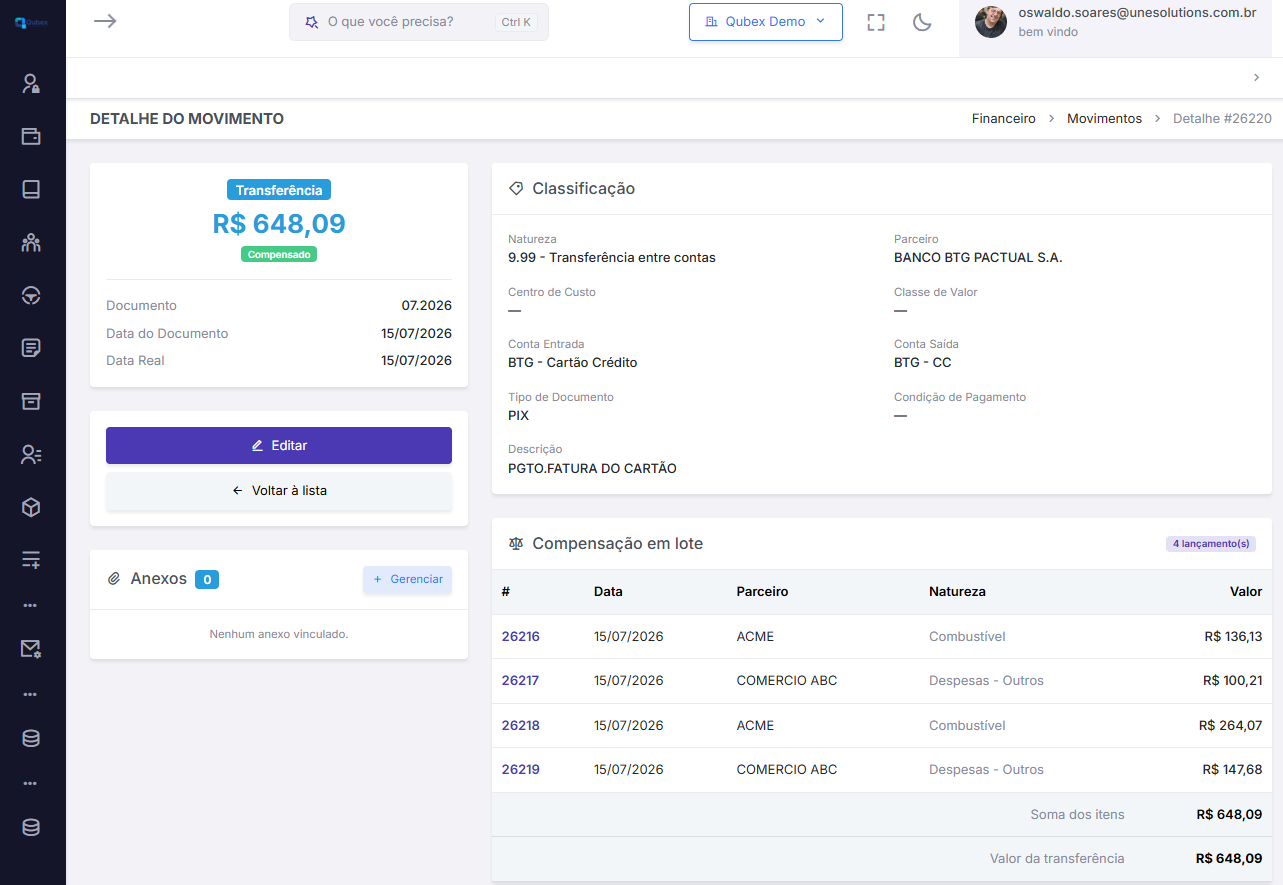Click the Anexos count badge 0
The width and height of the screenshot is (1283, 885).
(207, 579)
